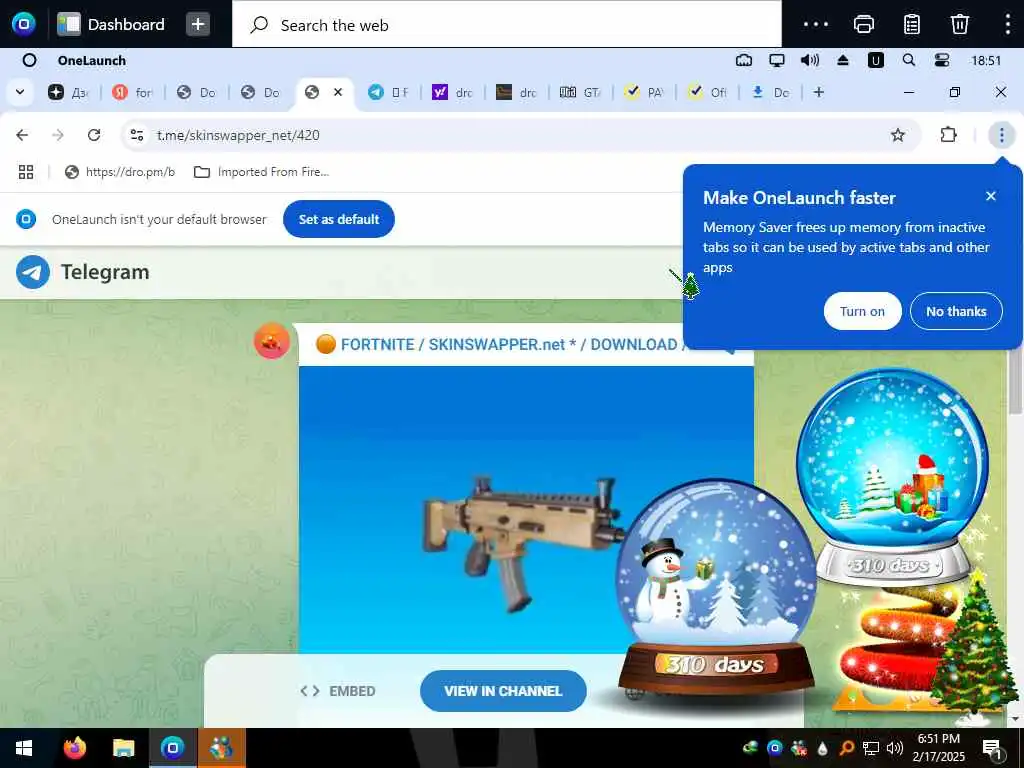Open the Dashboard tab
Viewport: 1024px width, 768px height.
111,24
